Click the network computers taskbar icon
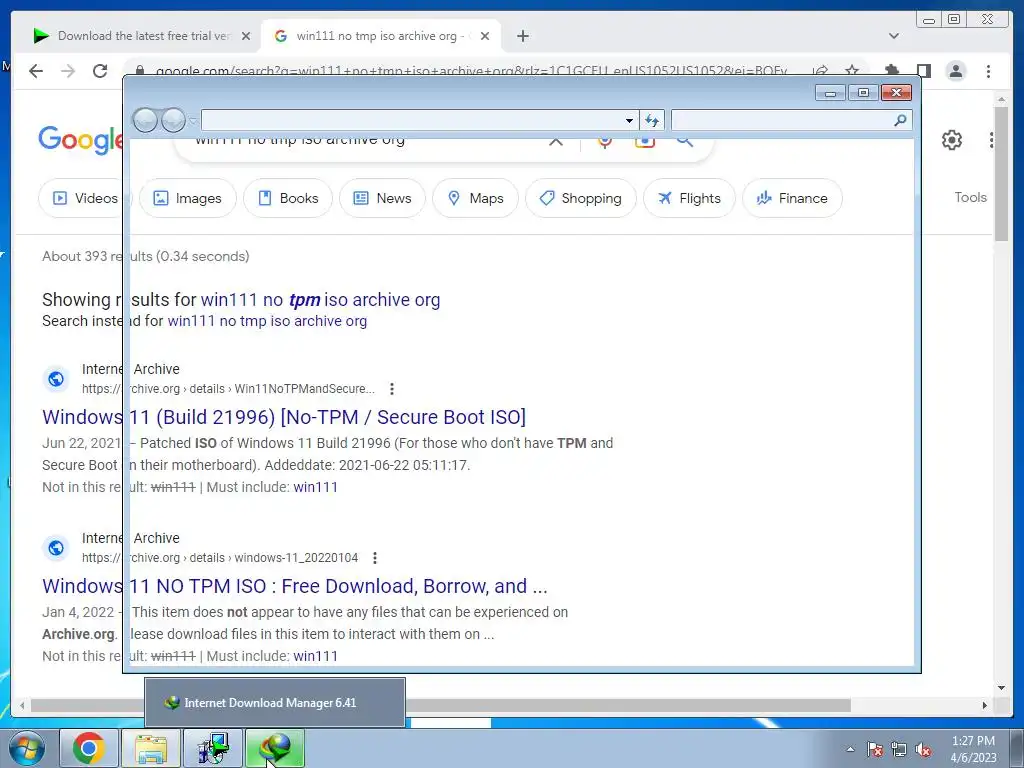 pos(213,748)
